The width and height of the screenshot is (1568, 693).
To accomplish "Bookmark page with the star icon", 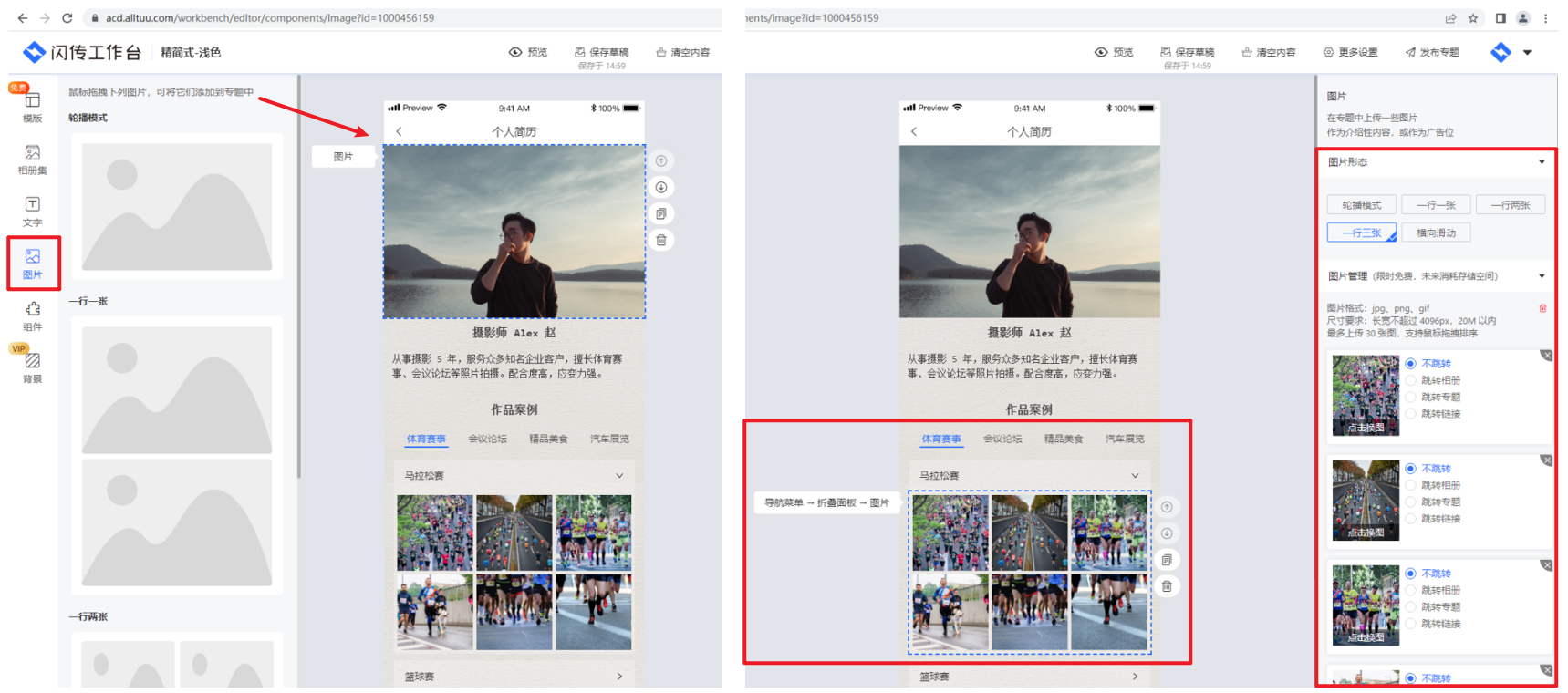I will point(1473,18).
